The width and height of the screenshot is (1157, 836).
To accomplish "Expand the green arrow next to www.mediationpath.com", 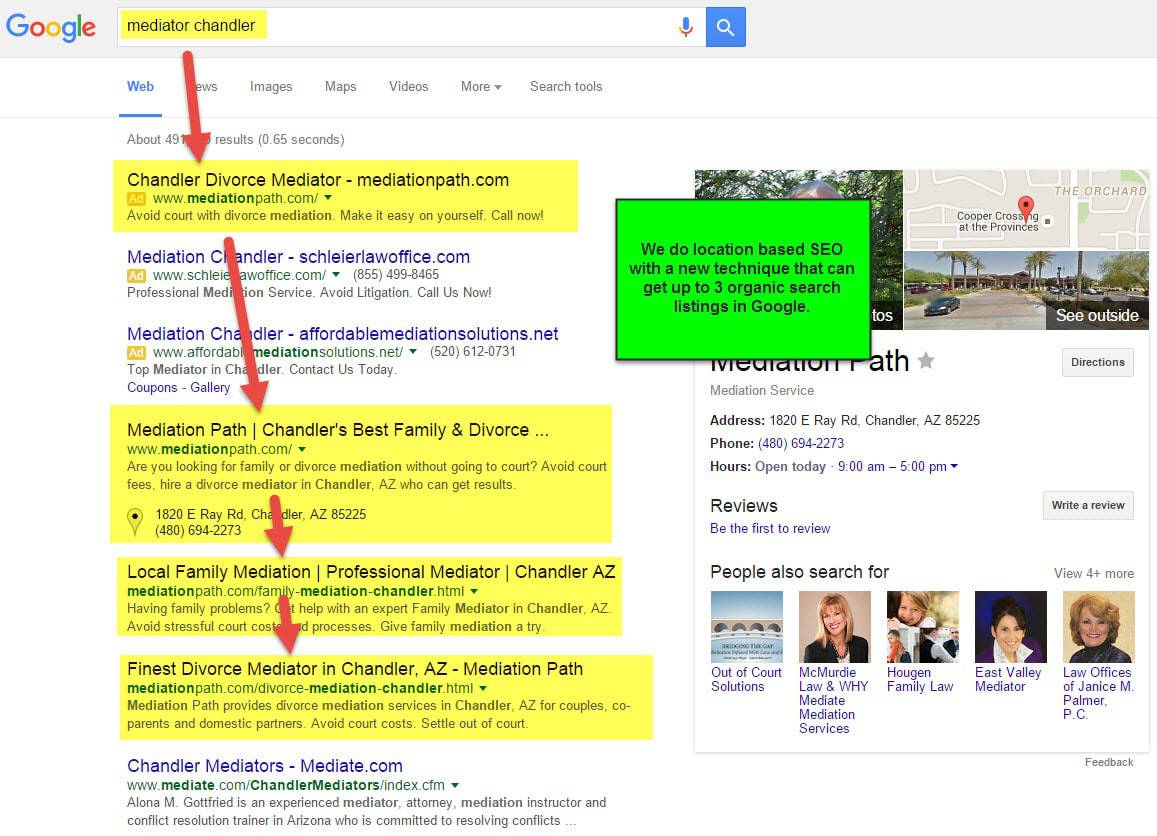I will tap(302, 450).
